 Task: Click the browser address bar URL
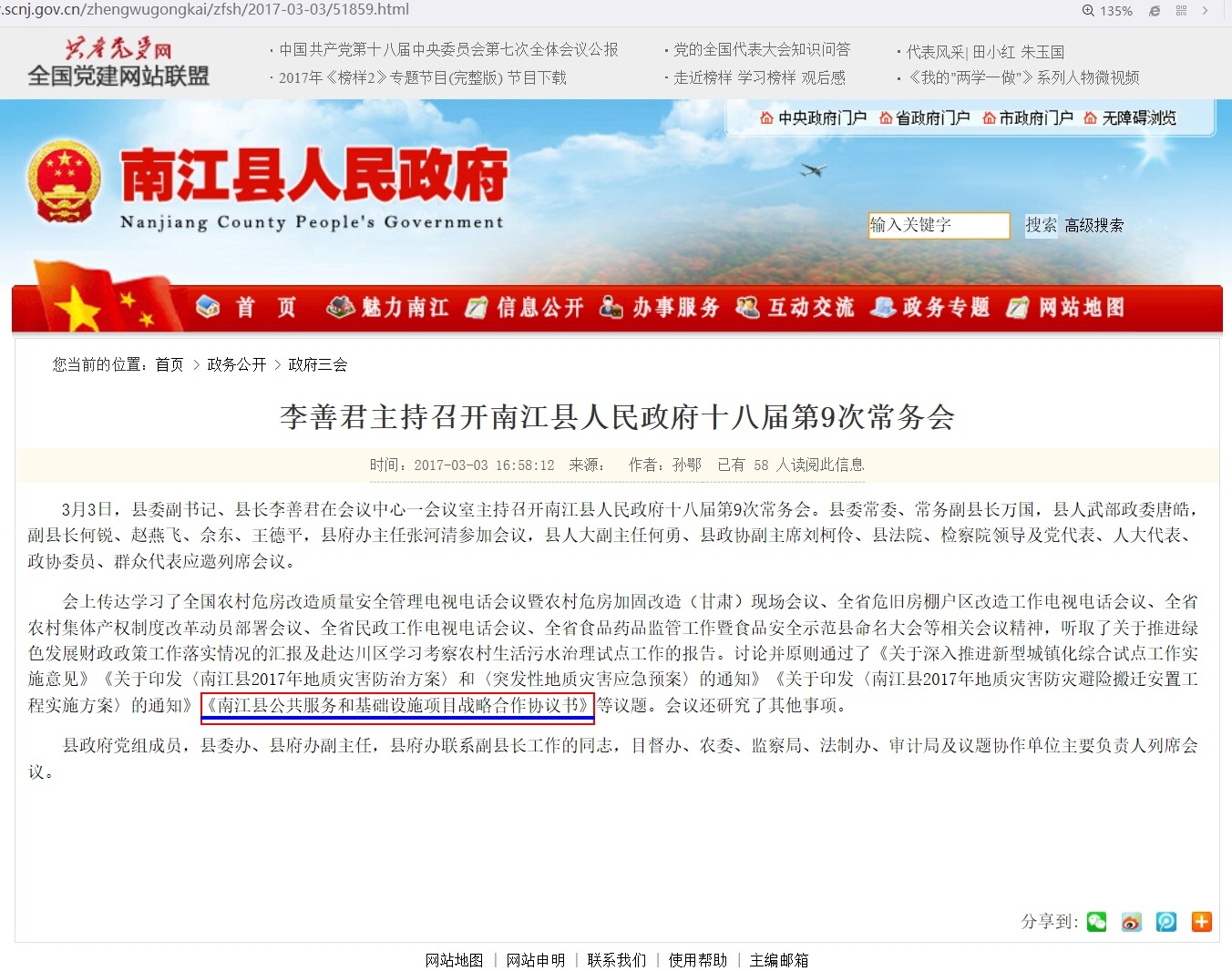[206, 10]
